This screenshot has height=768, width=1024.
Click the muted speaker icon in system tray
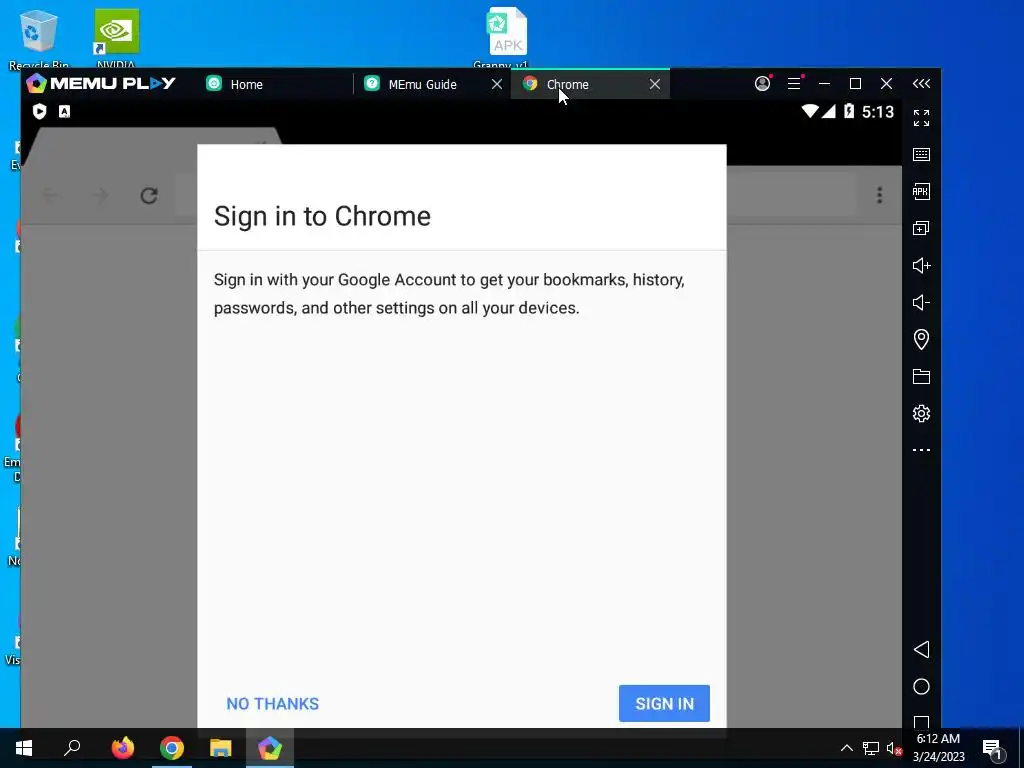coord(893,748)
